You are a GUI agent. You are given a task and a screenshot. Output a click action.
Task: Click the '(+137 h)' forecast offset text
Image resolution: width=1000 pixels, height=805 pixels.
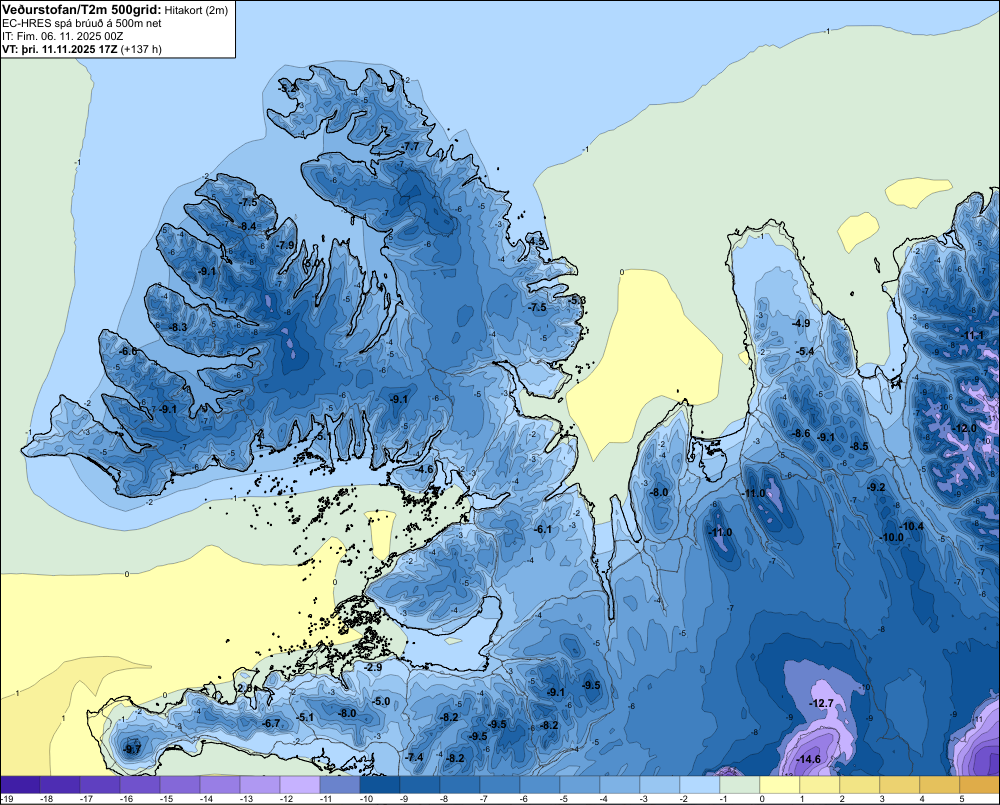pyautogui.click(x=141, y=49)
